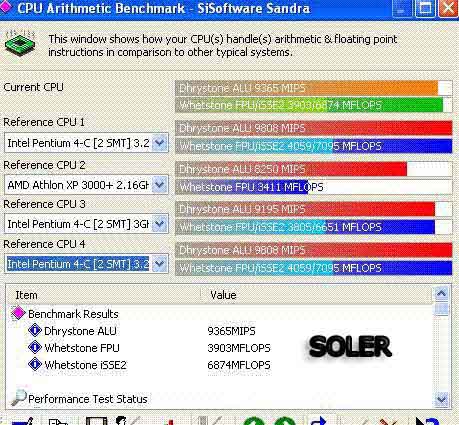Click Reference CPU 1 Dhrystone 9808 MIPS bar
Image resolution: width=459 pixels, height=425 pixels.
[314, 128]
